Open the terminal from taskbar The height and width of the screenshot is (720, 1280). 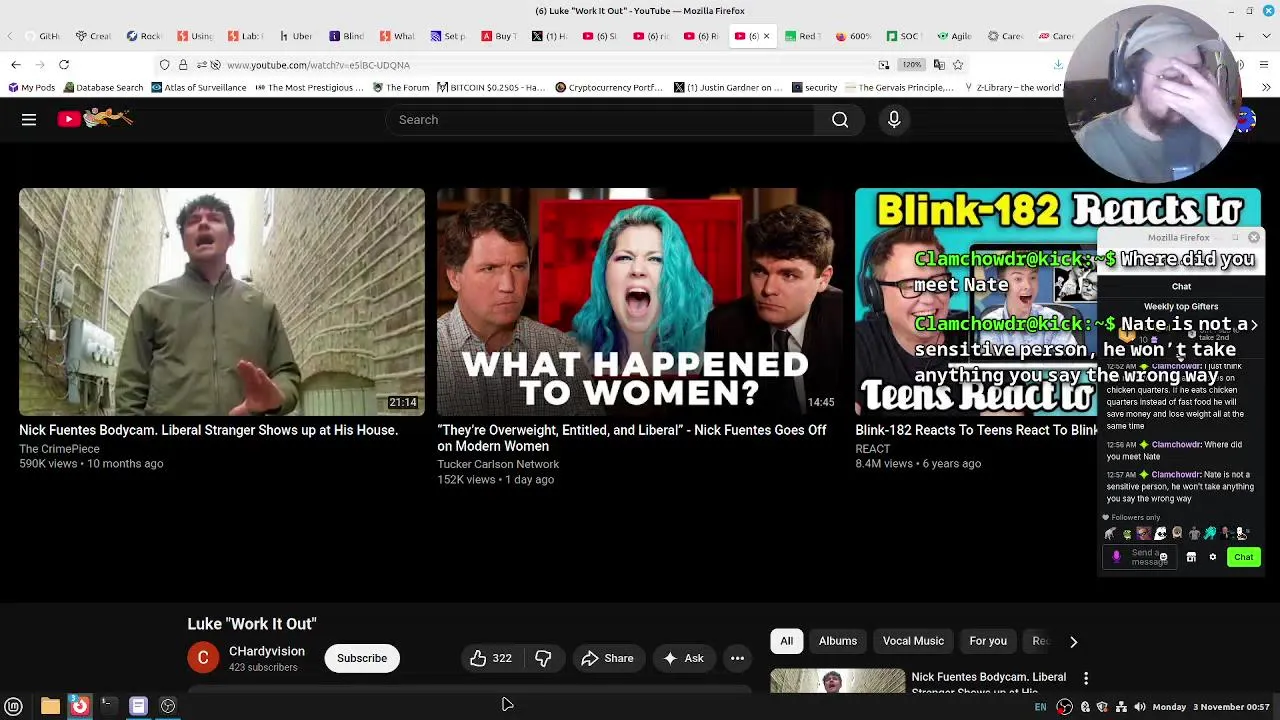[108, 707]
